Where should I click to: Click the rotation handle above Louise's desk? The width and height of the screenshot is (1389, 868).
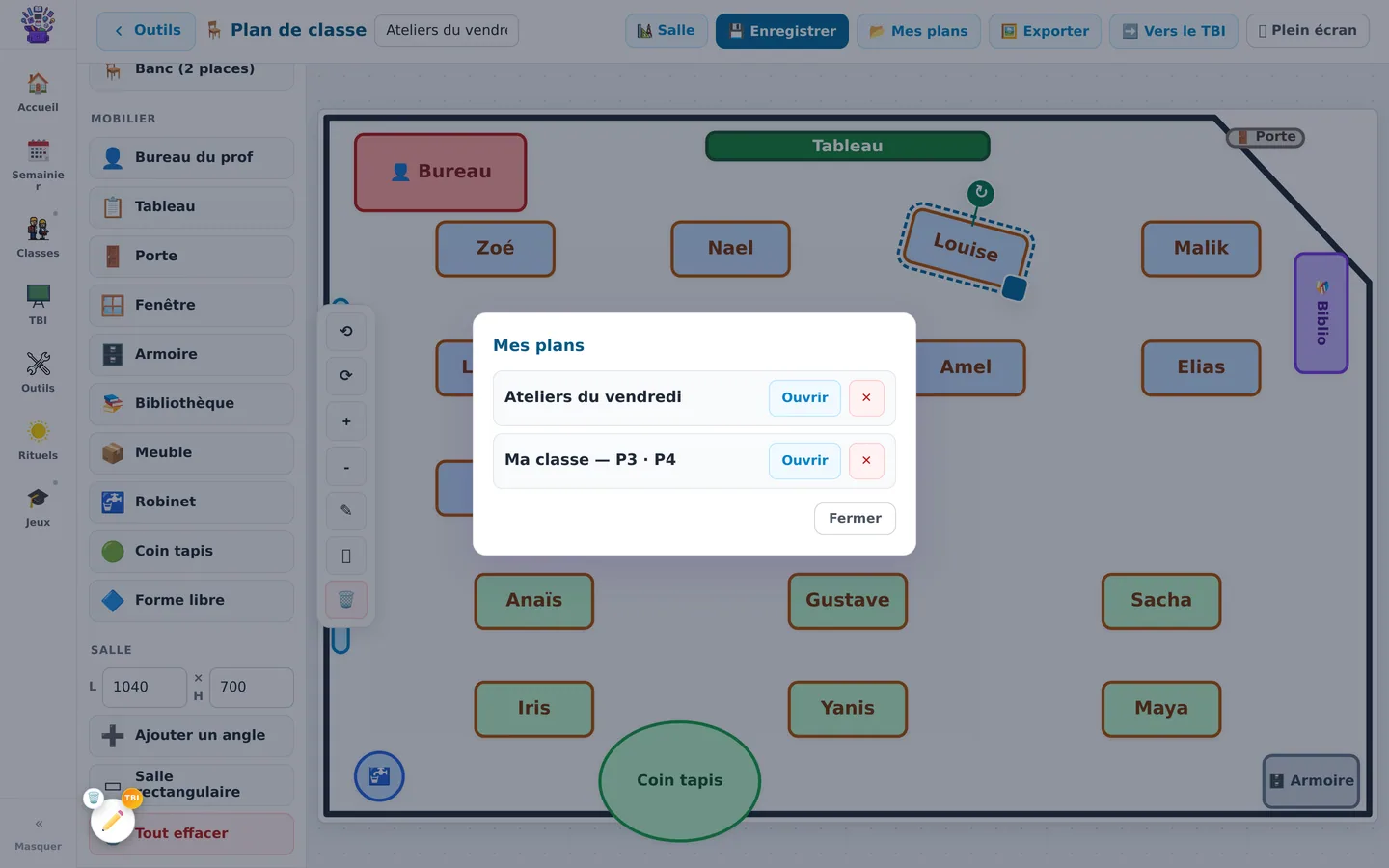pyautogui.click(x=981, y=192)
